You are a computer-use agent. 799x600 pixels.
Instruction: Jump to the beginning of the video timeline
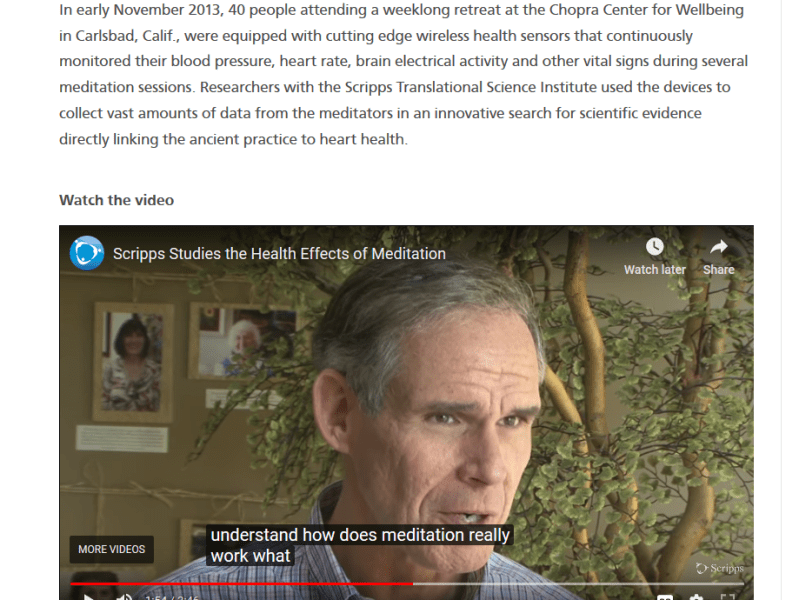(71, 584)
